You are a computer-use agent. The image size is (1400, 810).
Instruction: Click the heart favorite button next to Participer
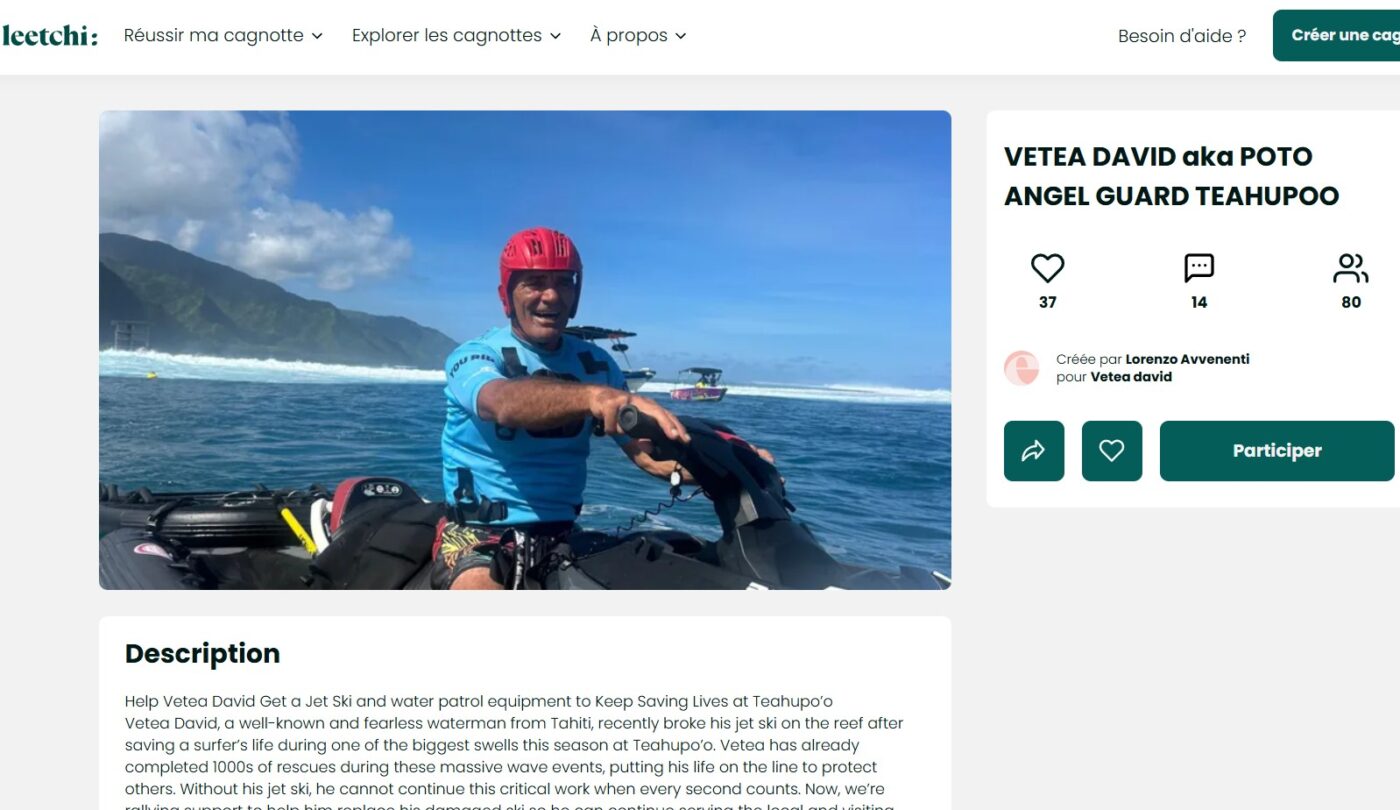[x=1112, y=451]
